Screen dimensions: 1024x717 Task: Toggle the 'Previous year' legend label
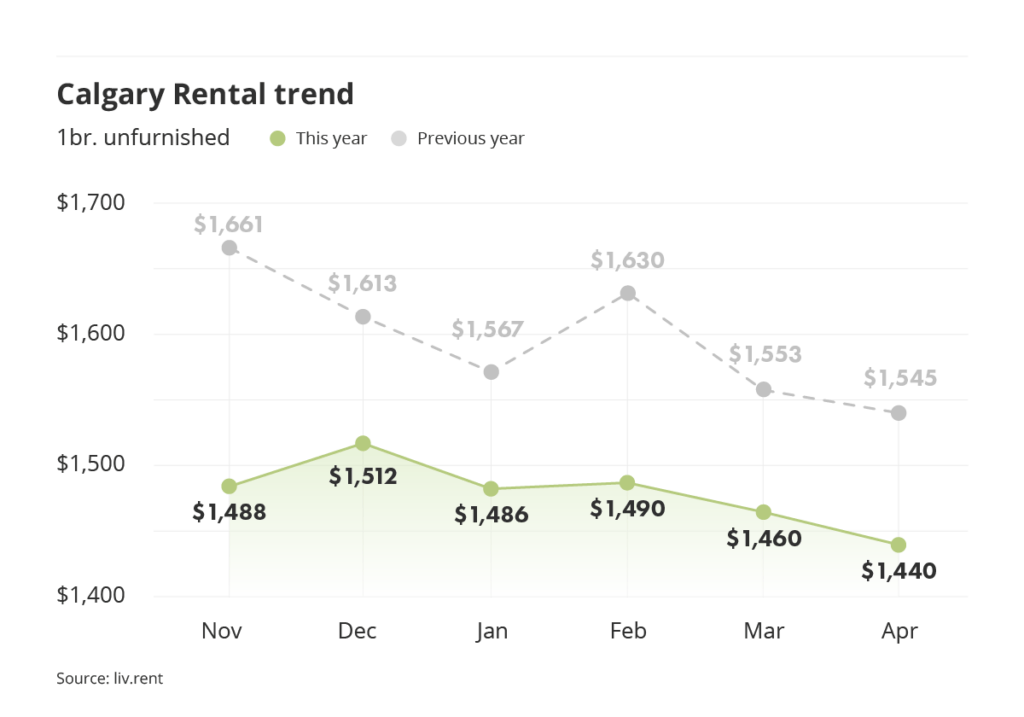(470, 138)
